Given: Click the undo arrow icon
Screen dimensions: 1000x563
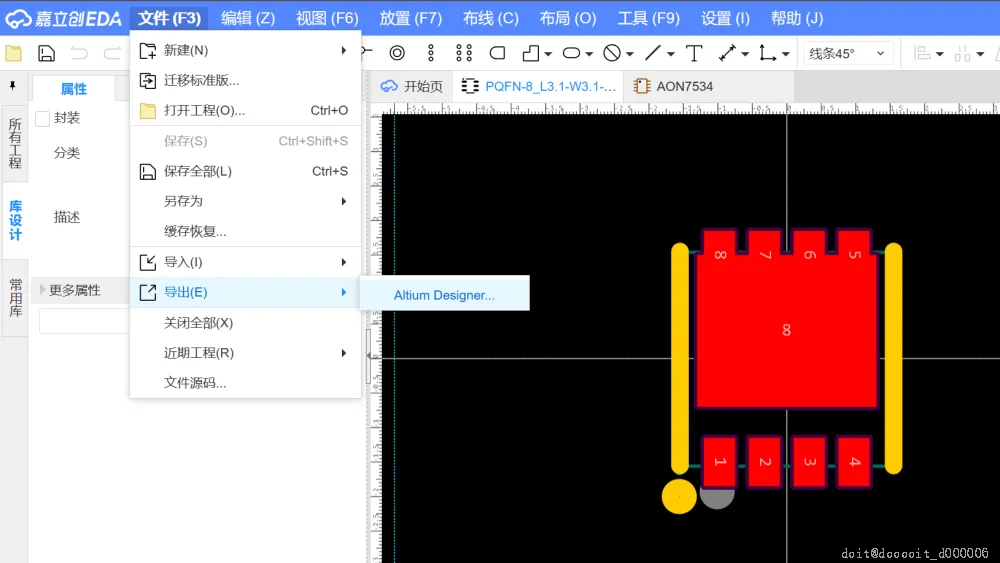Looking at the screenshot, I should pos(79,54).
